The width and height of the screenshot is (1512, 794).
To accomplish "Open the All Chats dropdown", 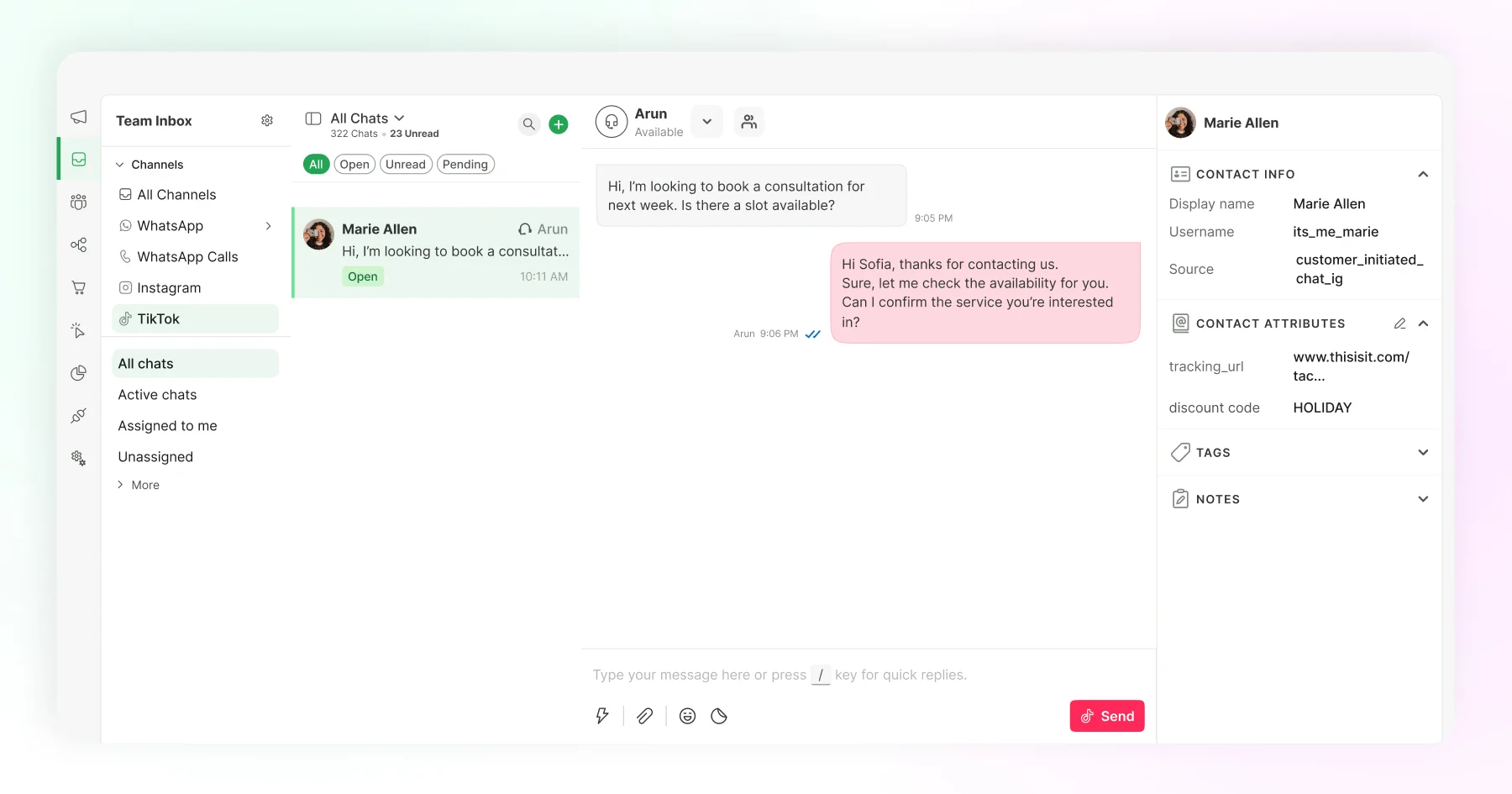I will tap(368, 118).
